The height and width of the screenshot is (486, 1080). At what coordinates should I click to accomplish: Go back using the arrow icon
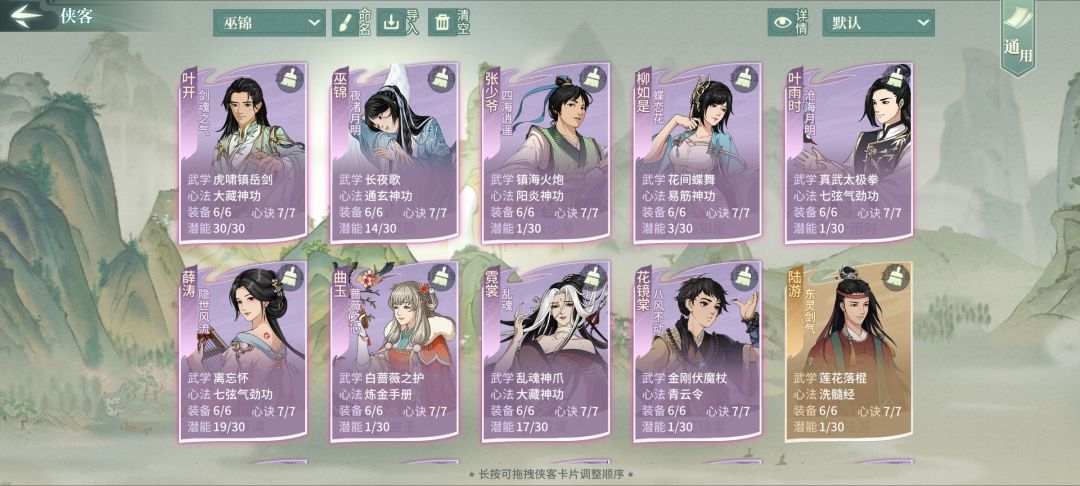click(26, 17)
